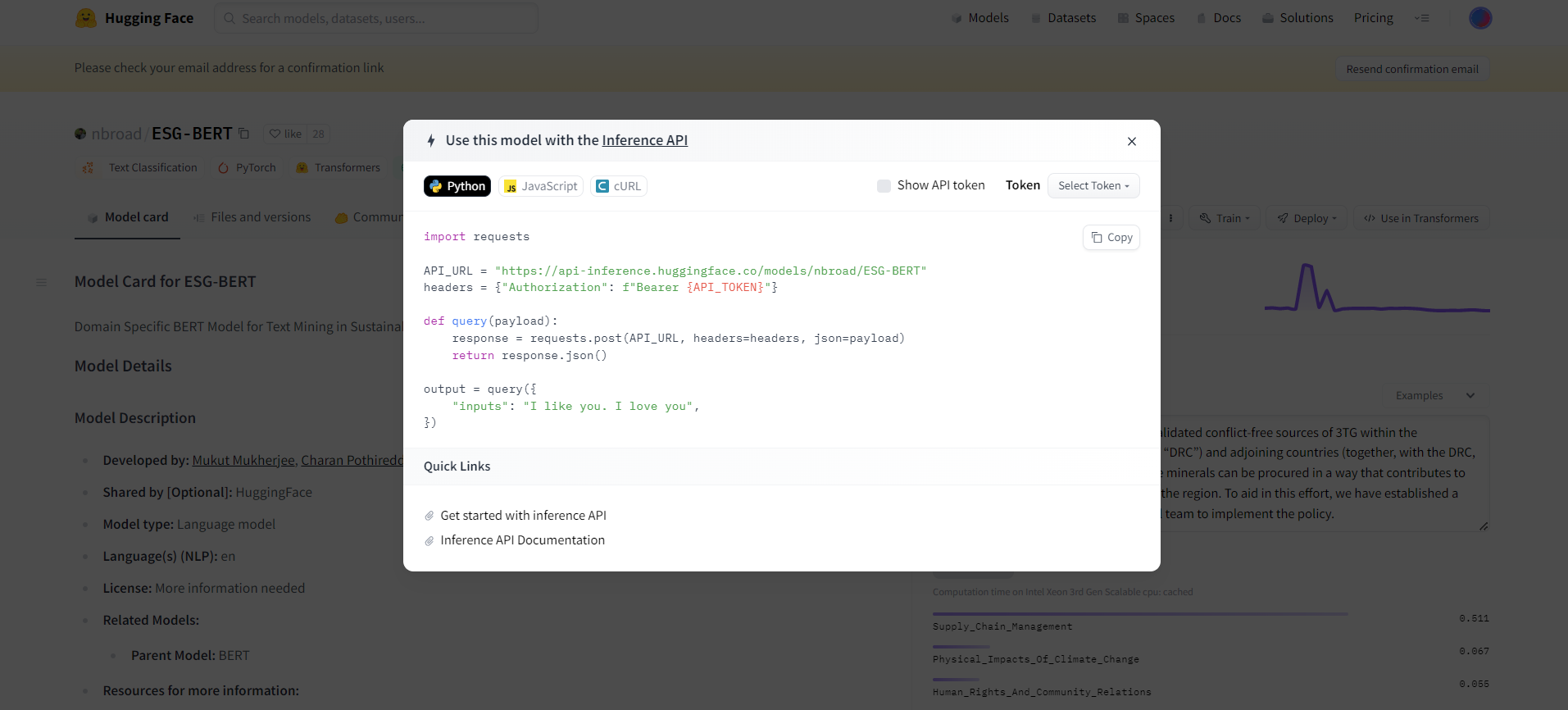Open Get started with inference API link
Viewport: 1568px width, 710px height.
pos(524,516)
